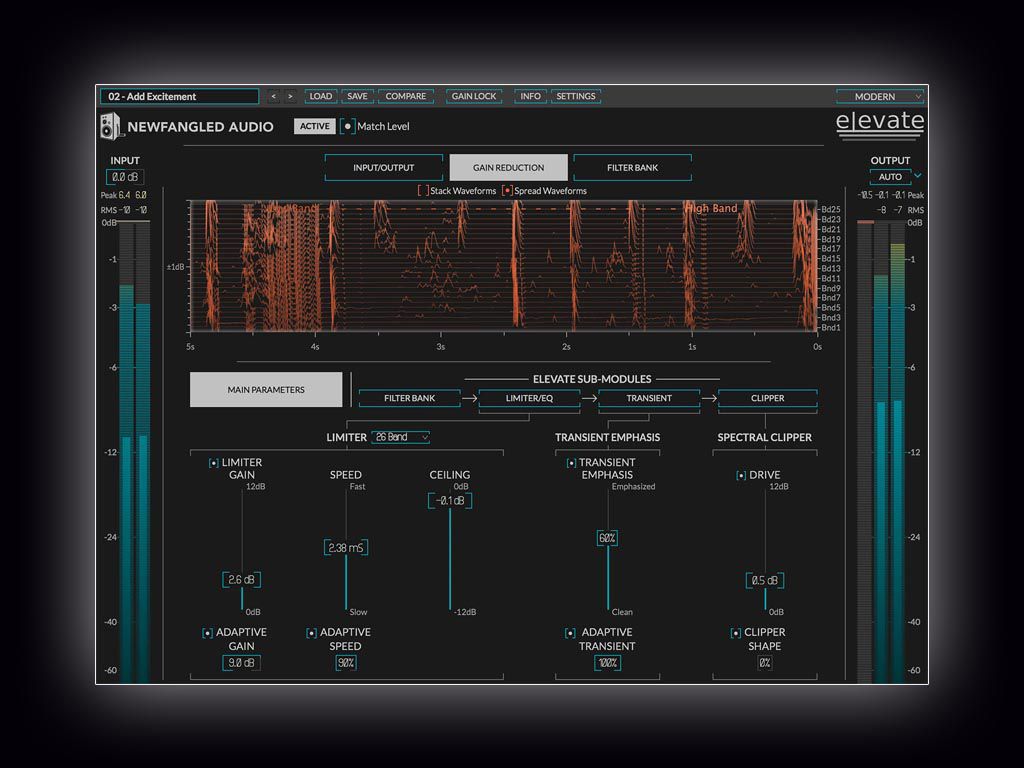Click the Limiter Gain 2.6 dB slider handle
Viewport: 1024px width, 768px height.
pyautogui.click(x=242, y=579)
